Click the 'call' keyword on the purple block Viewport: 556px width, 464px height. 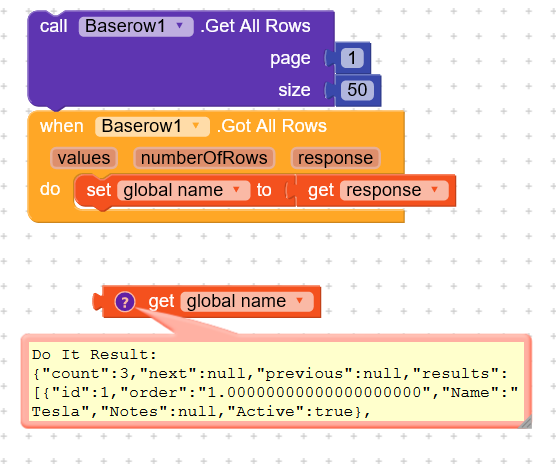pos(54,26)
